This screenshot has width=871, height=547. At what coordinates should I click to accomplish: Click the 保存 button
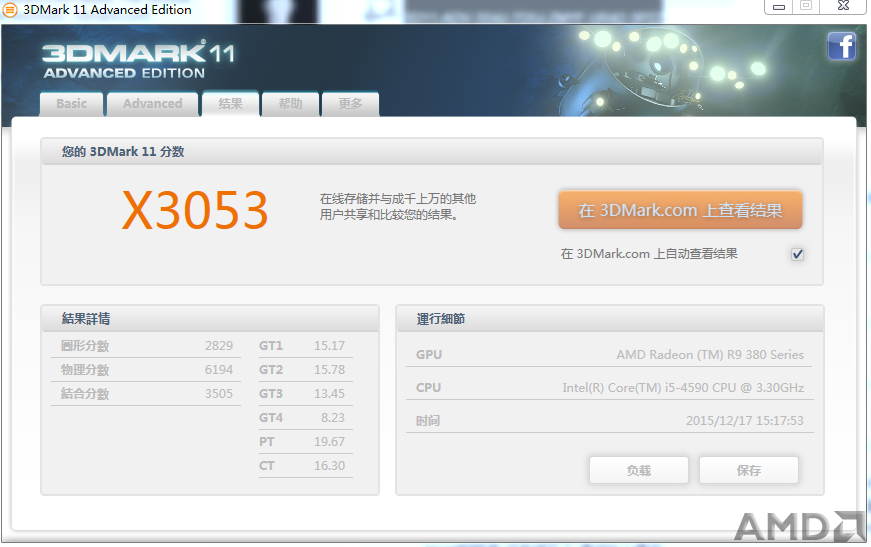(x=749, y=470)
